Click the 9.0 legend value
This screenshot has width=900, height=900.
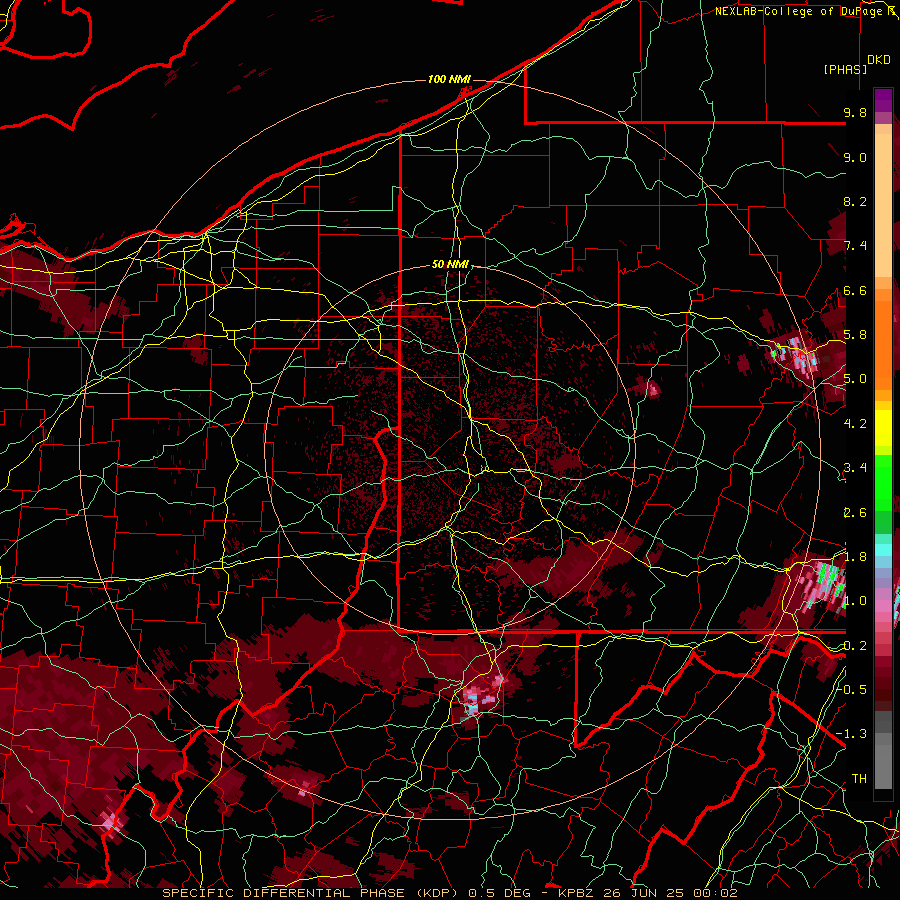(855, 157)
